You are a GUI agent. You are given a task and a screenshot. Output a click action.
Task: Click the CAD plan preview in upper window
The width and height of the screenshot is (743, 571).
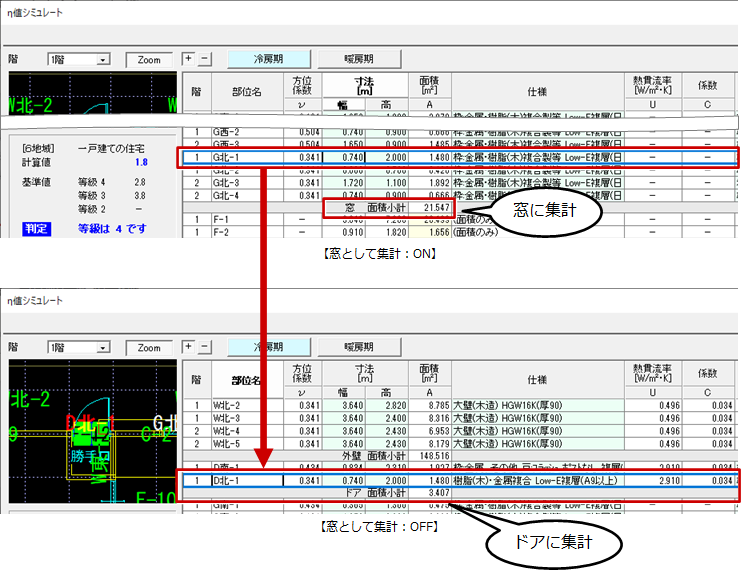pos(93,93)
